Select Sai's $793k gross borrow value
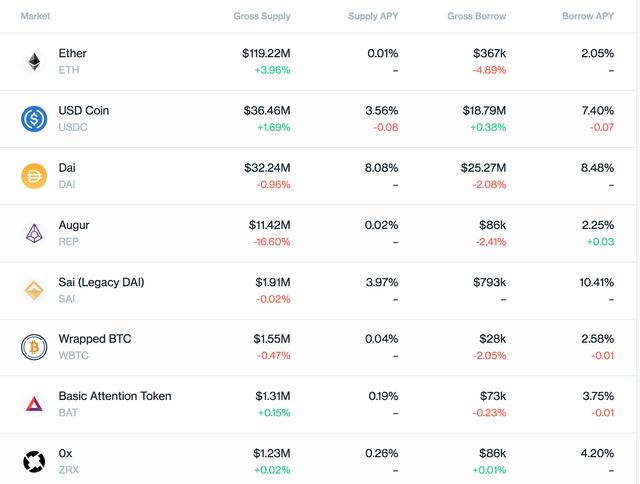This screenshot has height=484, width=640. 489,282
